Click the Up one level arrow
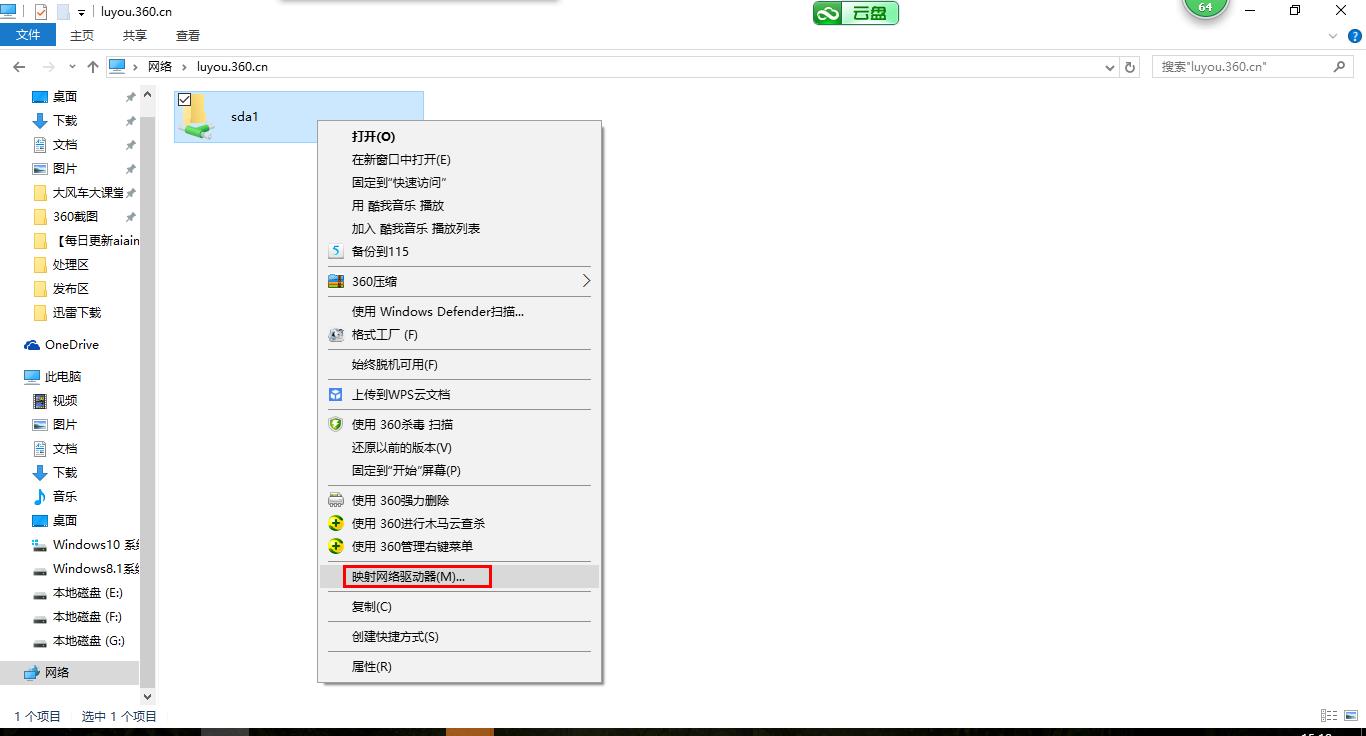Image resolution: width=1366 pixels, height=736 pixels. point(93,67)
